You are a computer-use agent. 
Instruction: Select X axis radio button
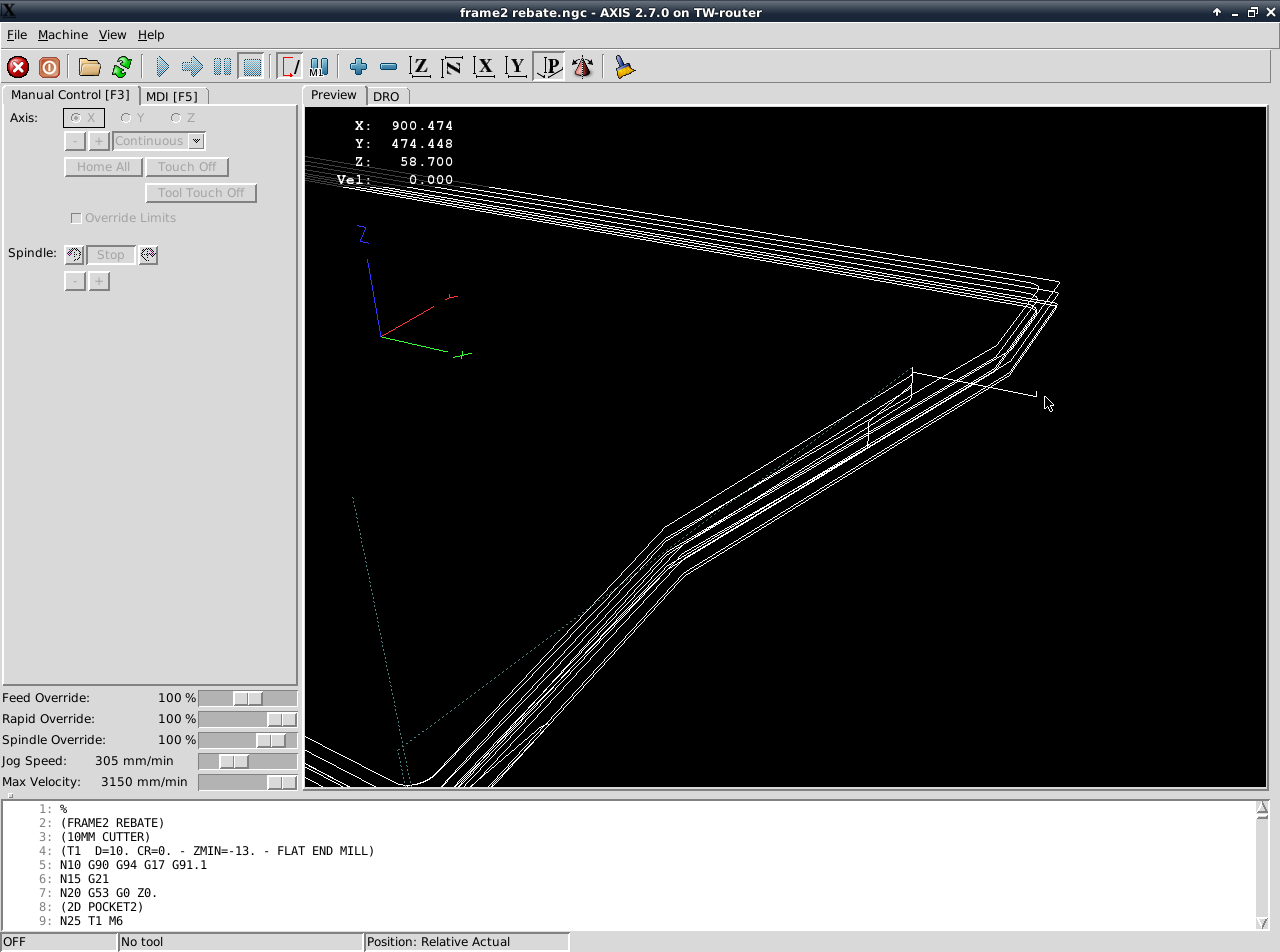(84, 118)
